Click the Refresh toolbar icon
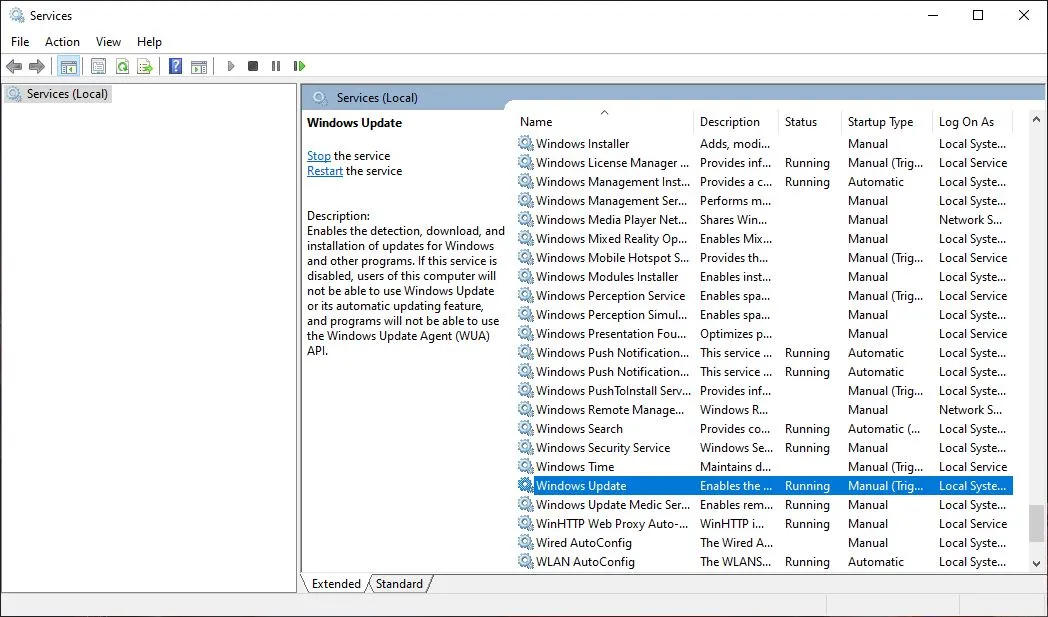 tap(122, 66)
